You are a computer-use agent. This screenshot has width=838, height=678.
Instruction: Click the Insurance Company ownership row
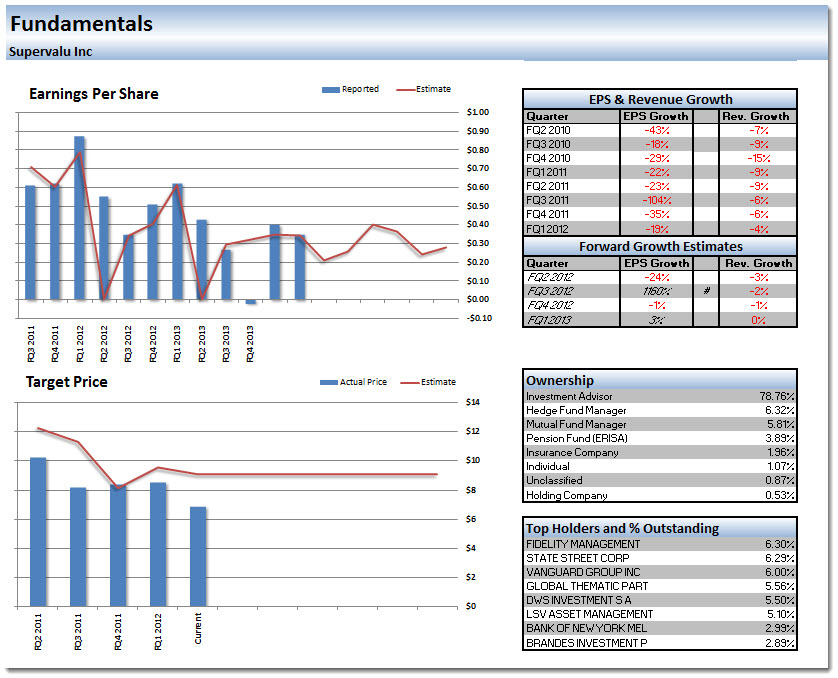[x=660, y=453]
